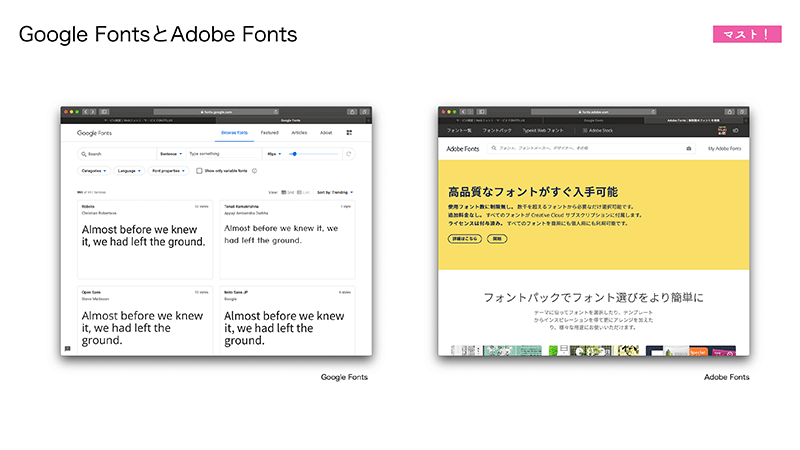Click the reset preview icon beside size slider
Viewport: 800px width, 450px height.
click(348, 154)
